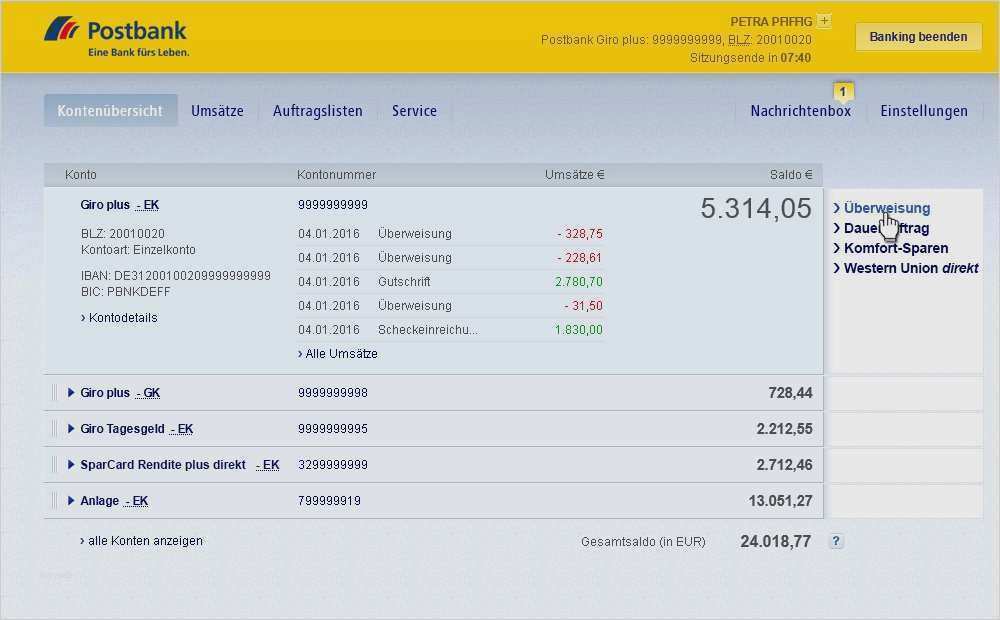Click the Scheckeinreichu... transaction of 1.830,00

(450, 330)
